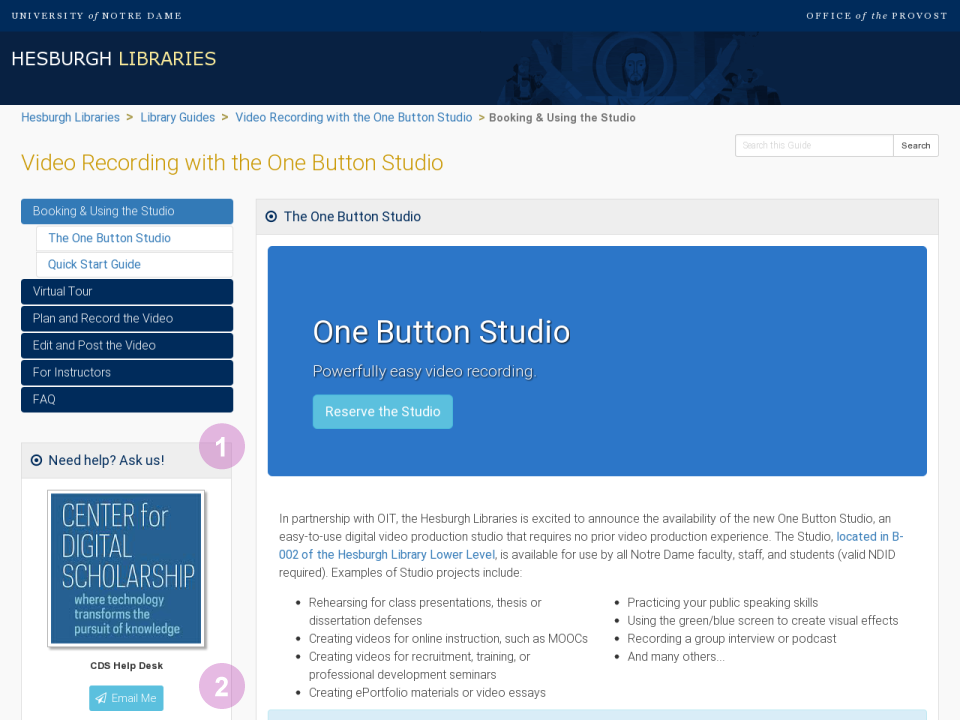The height and width of the screenshot is (720, 960).
Task: Click the Reserve the Studio button
Action: pos(382,411)
